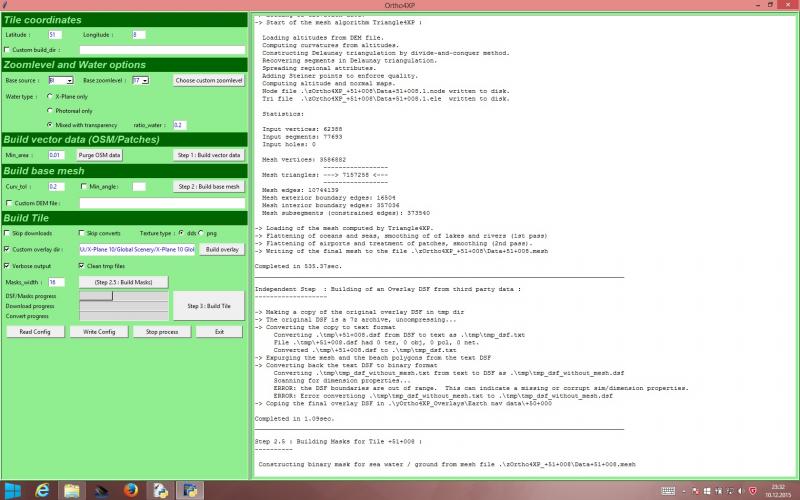Click Step 2.5 : Build Masks button
The image size is (800, 500).
[123, 282]
